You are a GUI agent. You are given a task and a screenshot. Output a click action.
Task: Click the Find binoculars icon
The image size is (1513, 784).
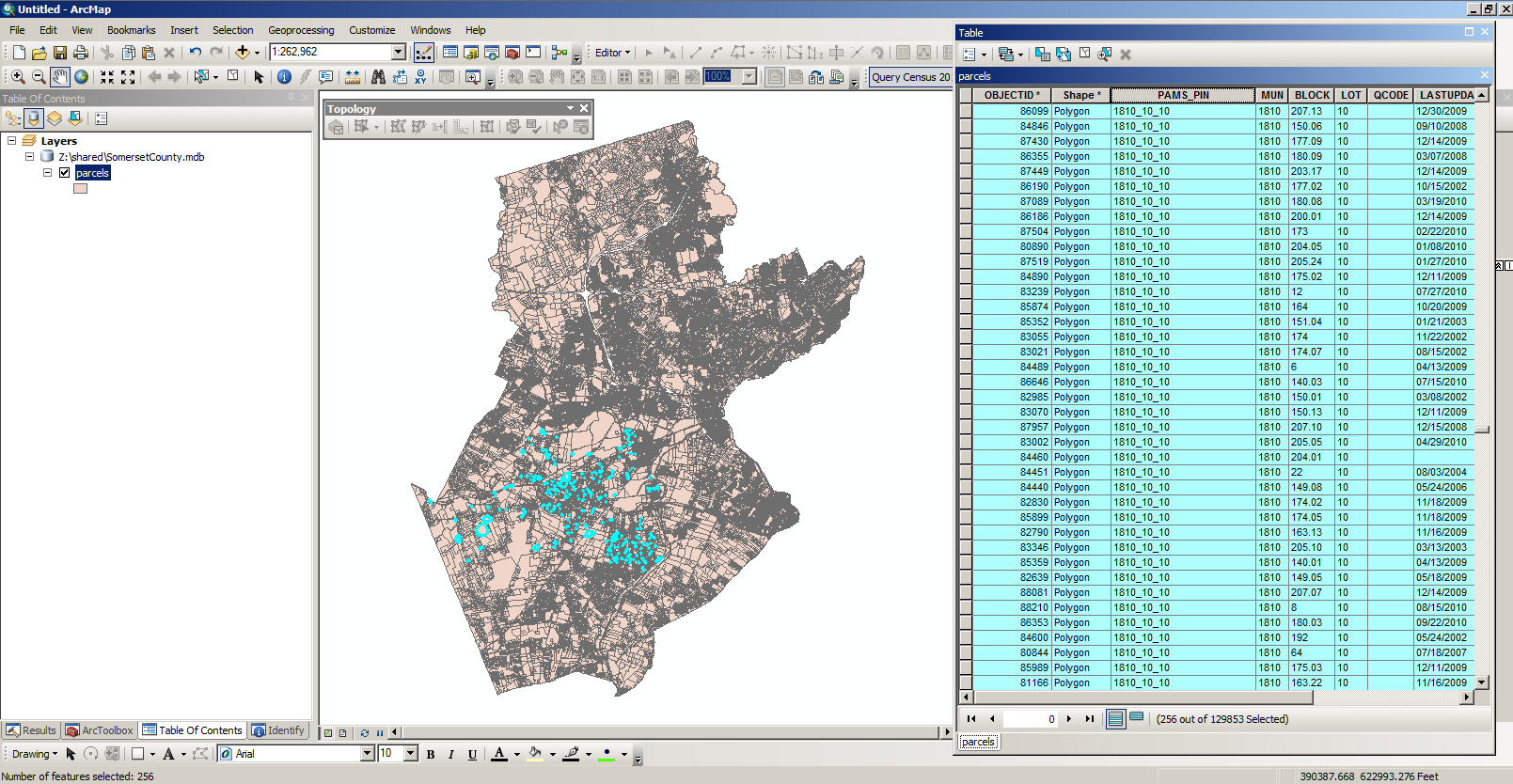pyautogui.click(x=378, y=77)
